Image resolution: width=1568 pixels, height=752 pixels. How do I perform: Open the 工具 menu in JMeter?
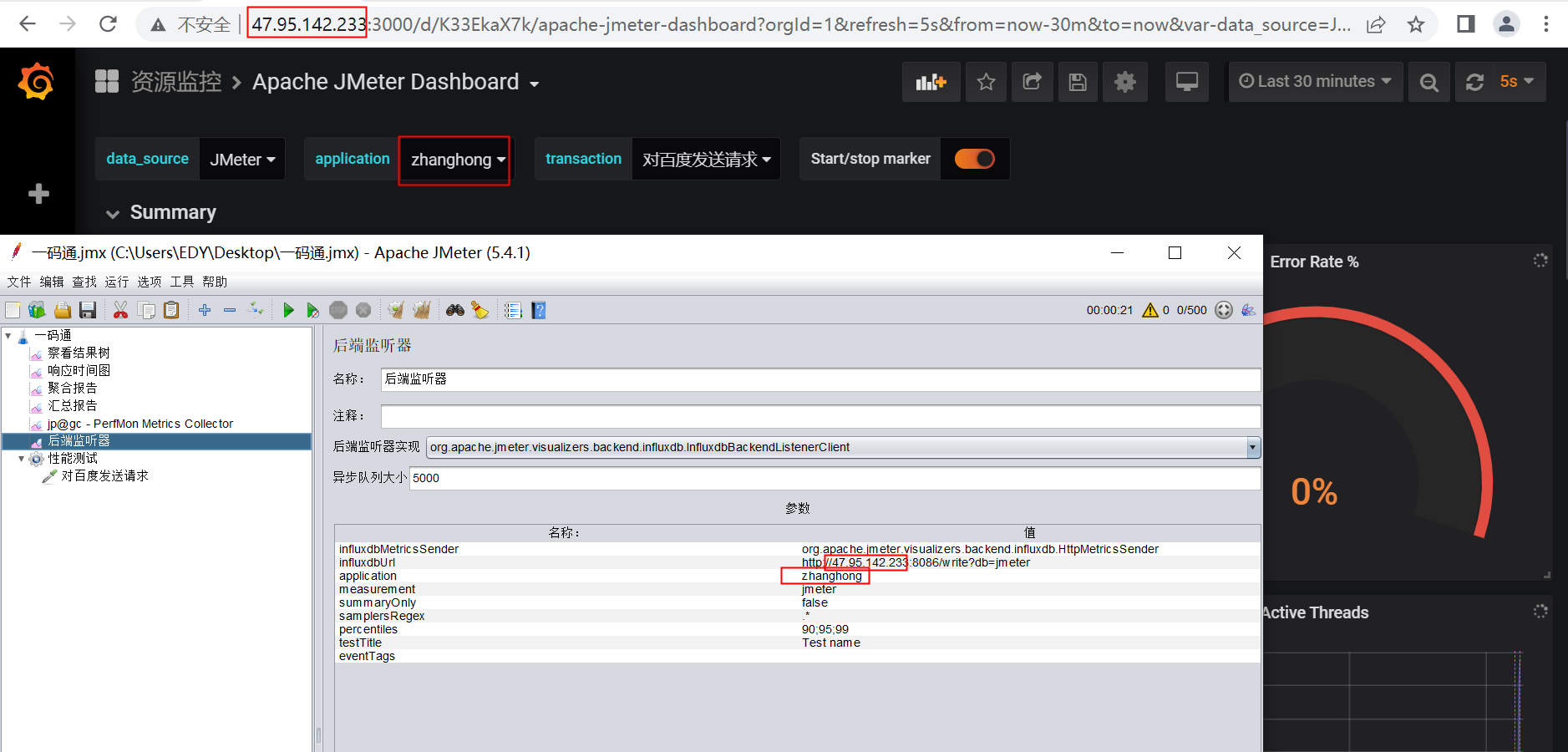pyautogui.click(x=182, y=282)
